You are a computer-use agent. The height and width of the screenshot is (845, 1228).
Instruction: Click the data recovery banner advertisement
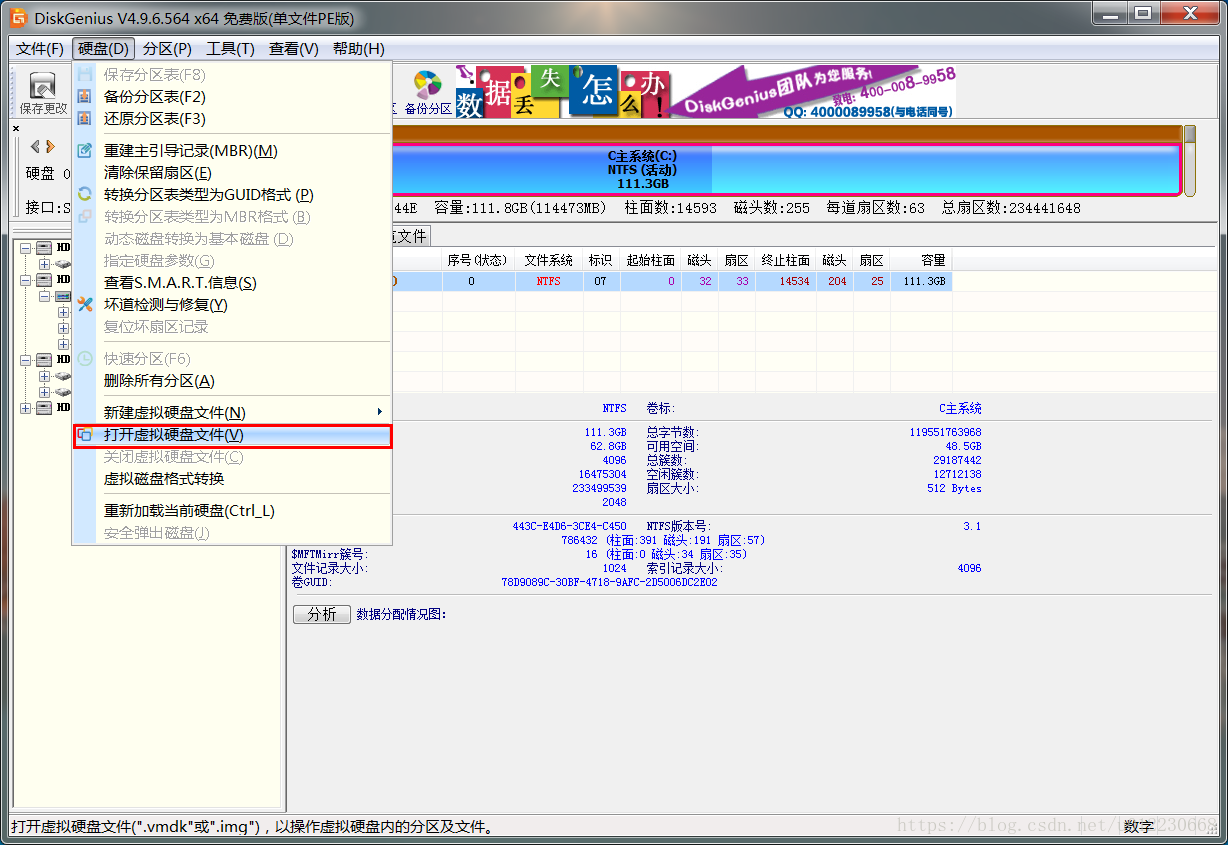pyautogui.click(x=706, y=91)
